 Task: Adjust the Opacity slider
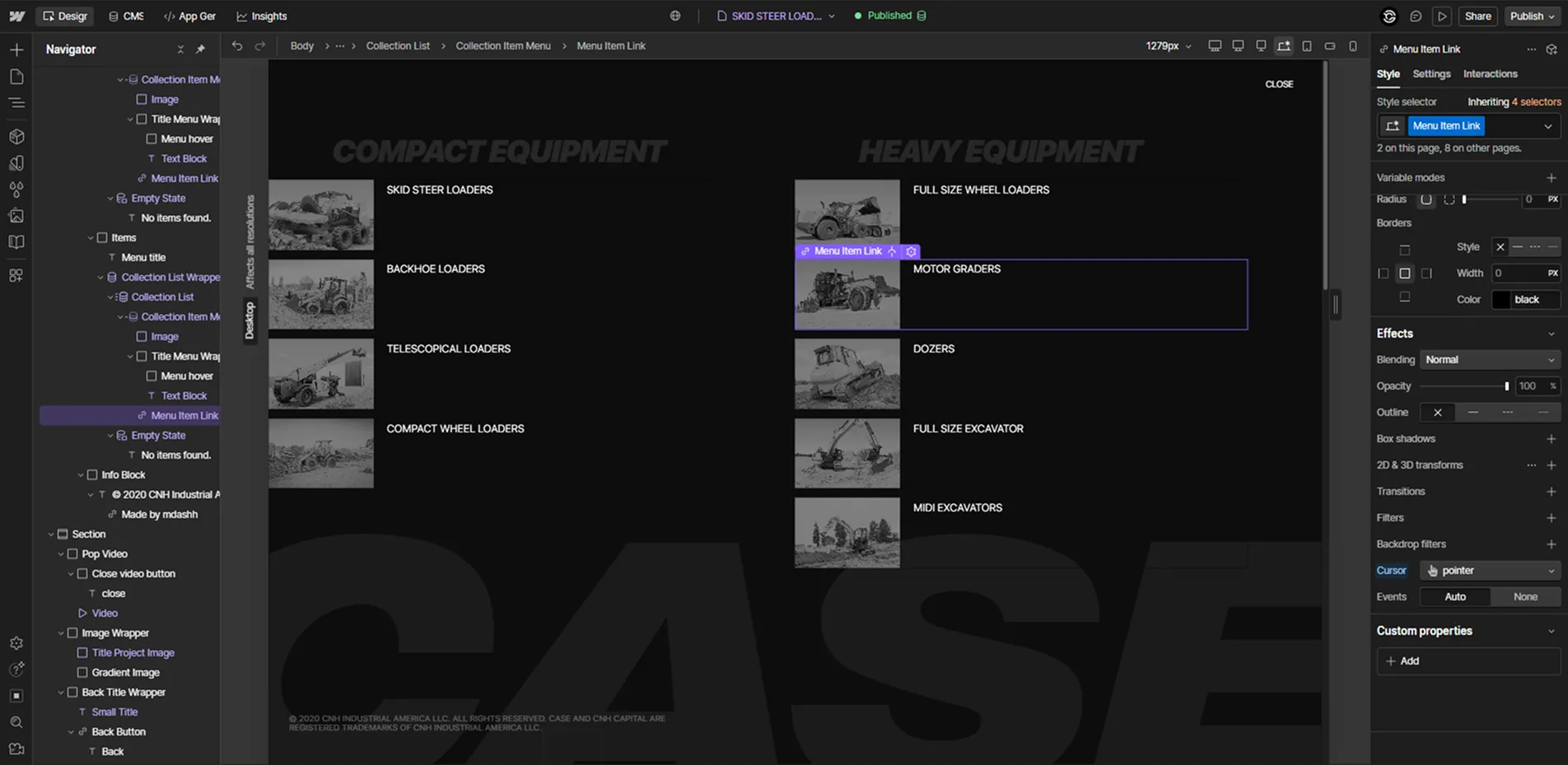[x=1464, y=386]
